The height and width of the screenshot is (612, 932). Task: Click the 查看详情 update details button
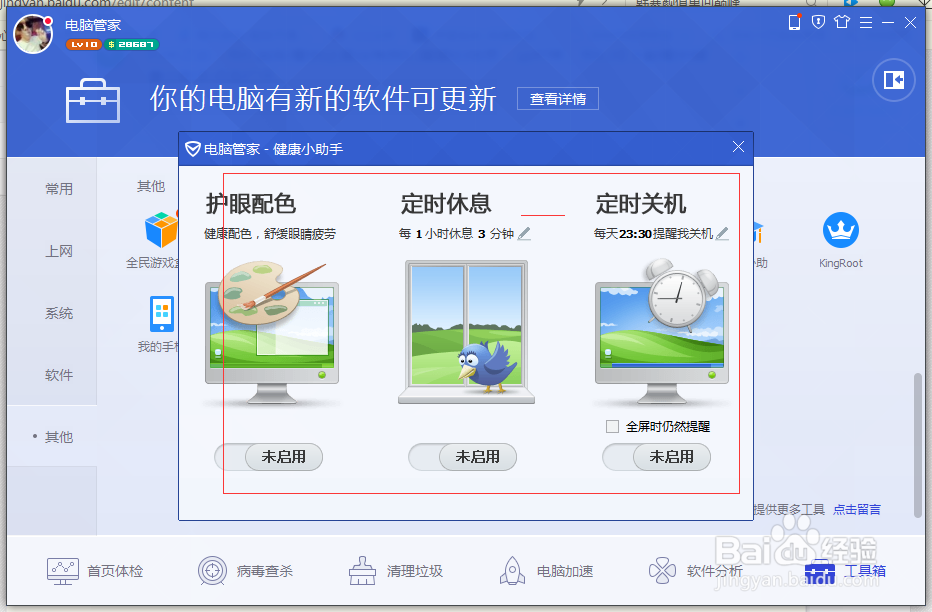pyautogui.click(x=557, y=98)
